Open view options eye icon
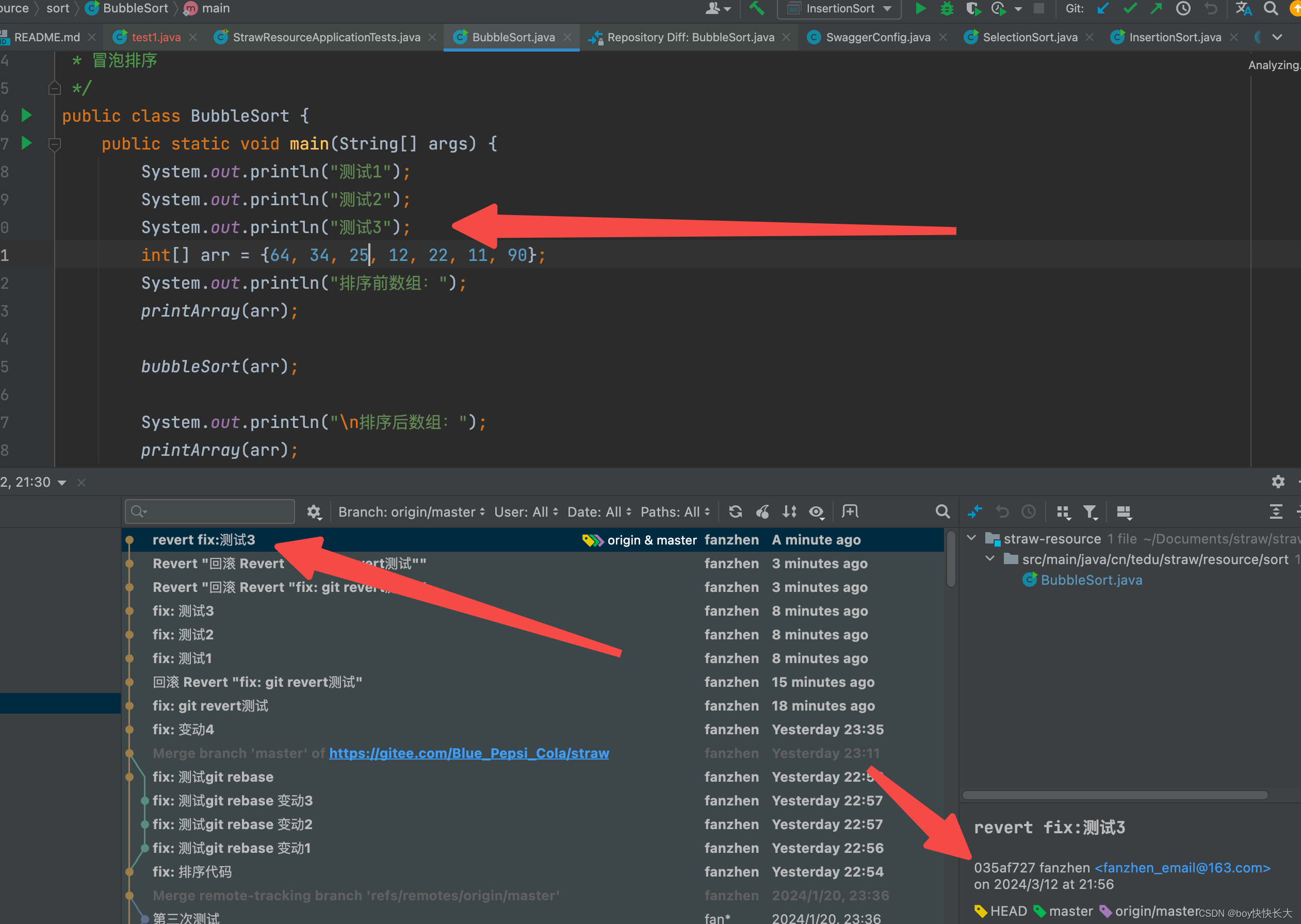This screenshot has width=1301, height=924. pos(817,511)
